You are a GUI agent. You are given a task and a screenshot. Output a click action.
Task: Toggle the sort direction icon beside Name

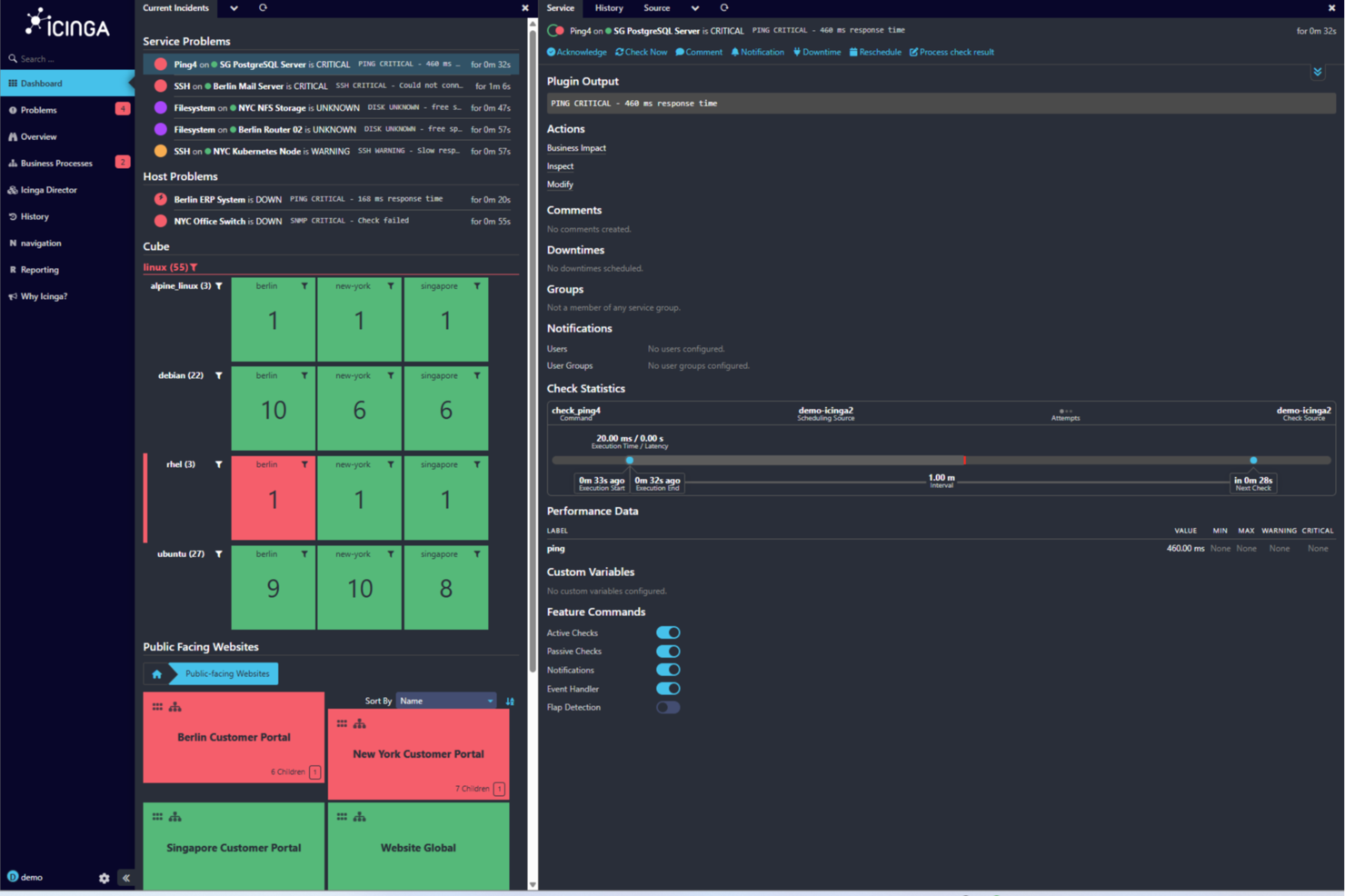pos(510,702)
